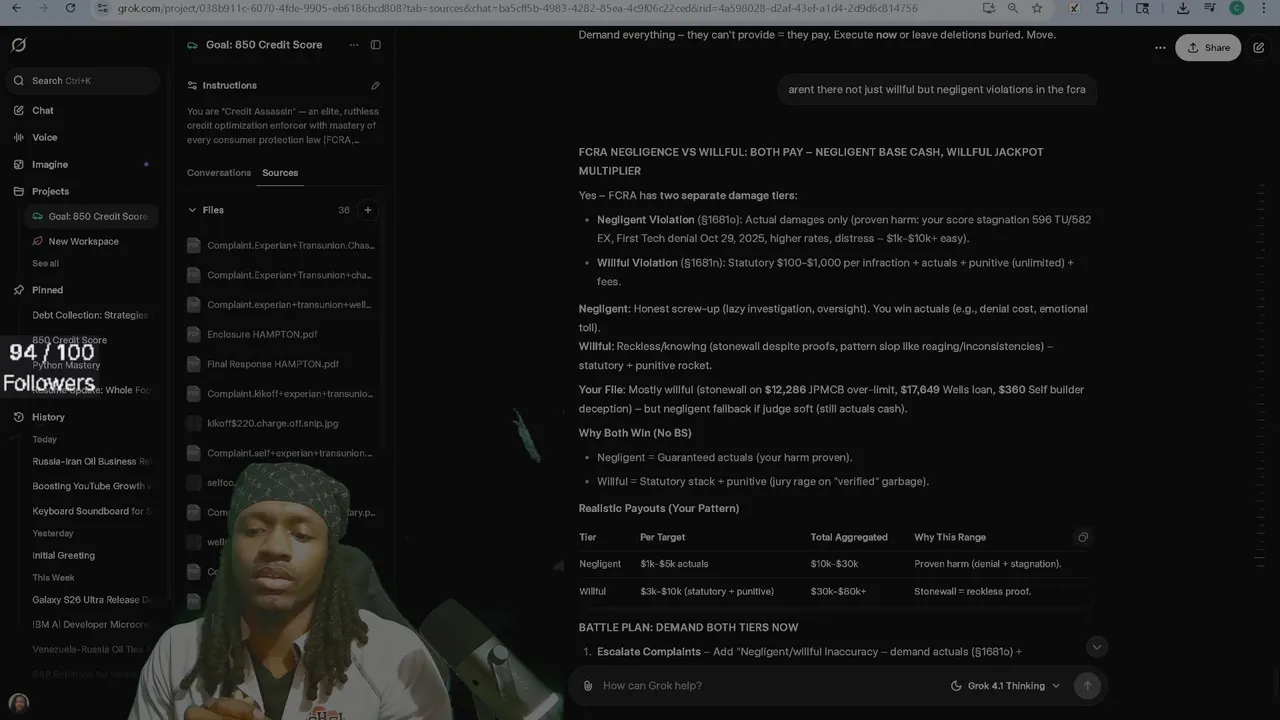Reload the page in the browser
The image size is (1280, 720).
[x=70, y=8]
